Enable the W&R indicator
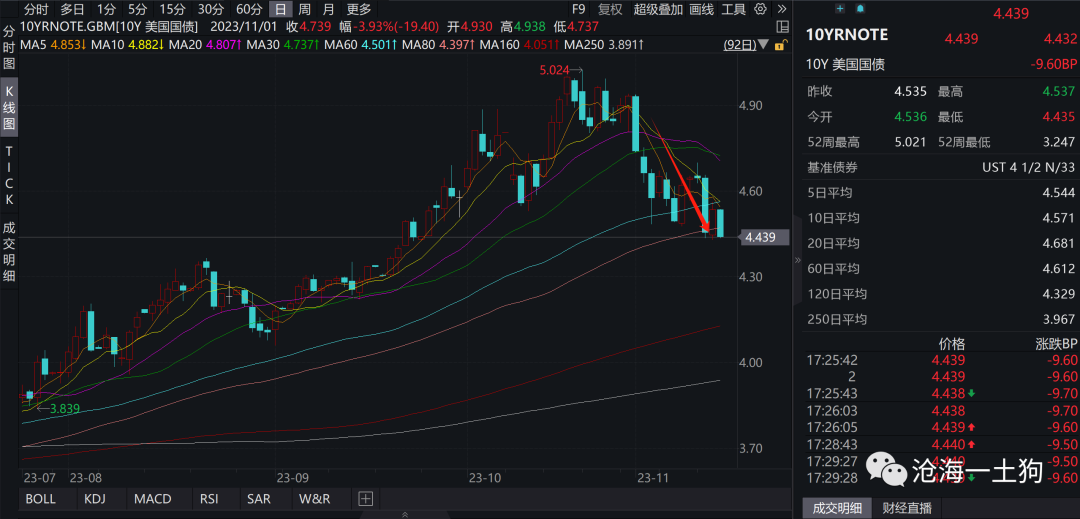Image resolution: width=1080 pixels, height=519 pixels. [315, 498]
